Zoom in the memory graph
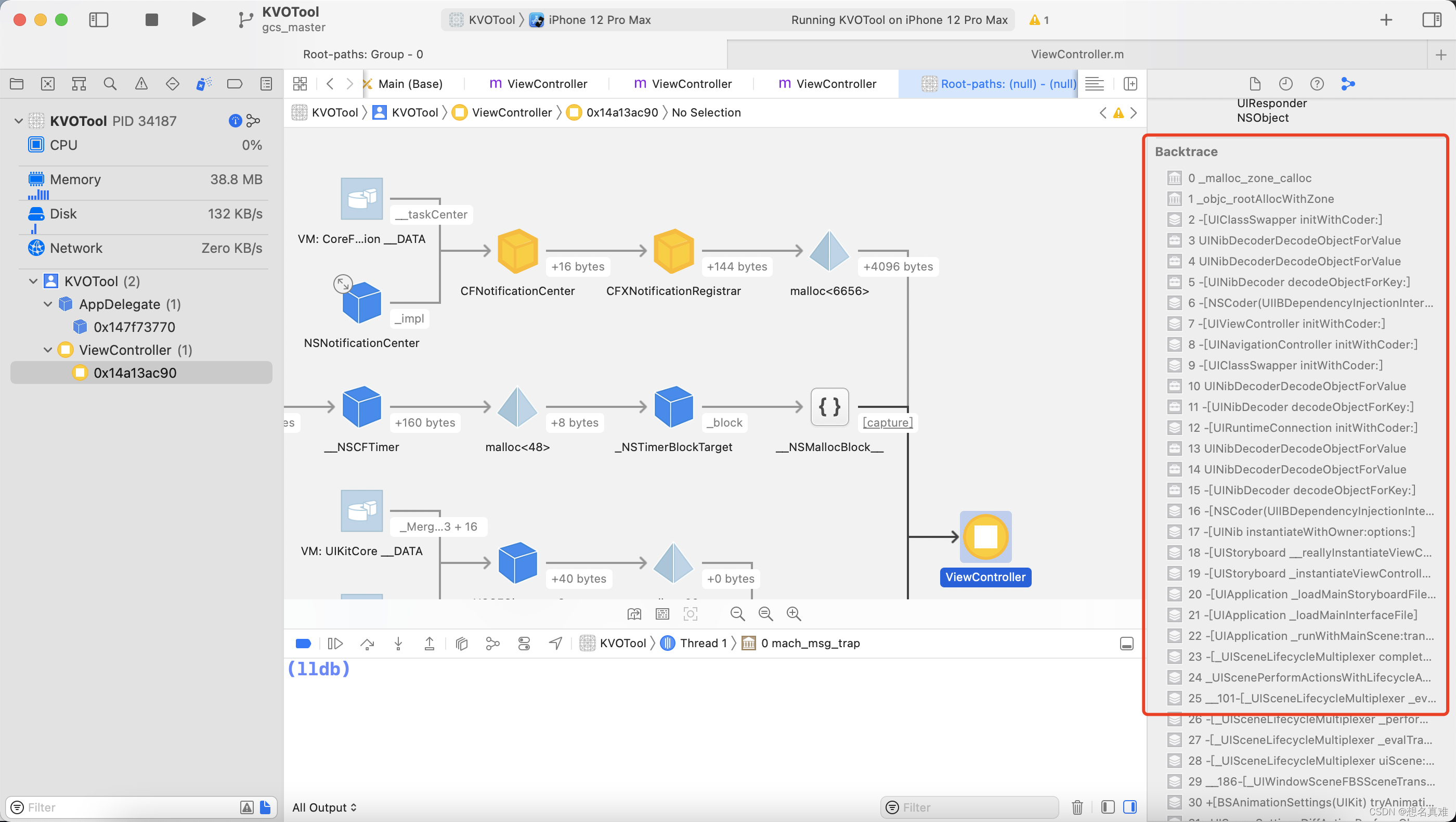 794,614
